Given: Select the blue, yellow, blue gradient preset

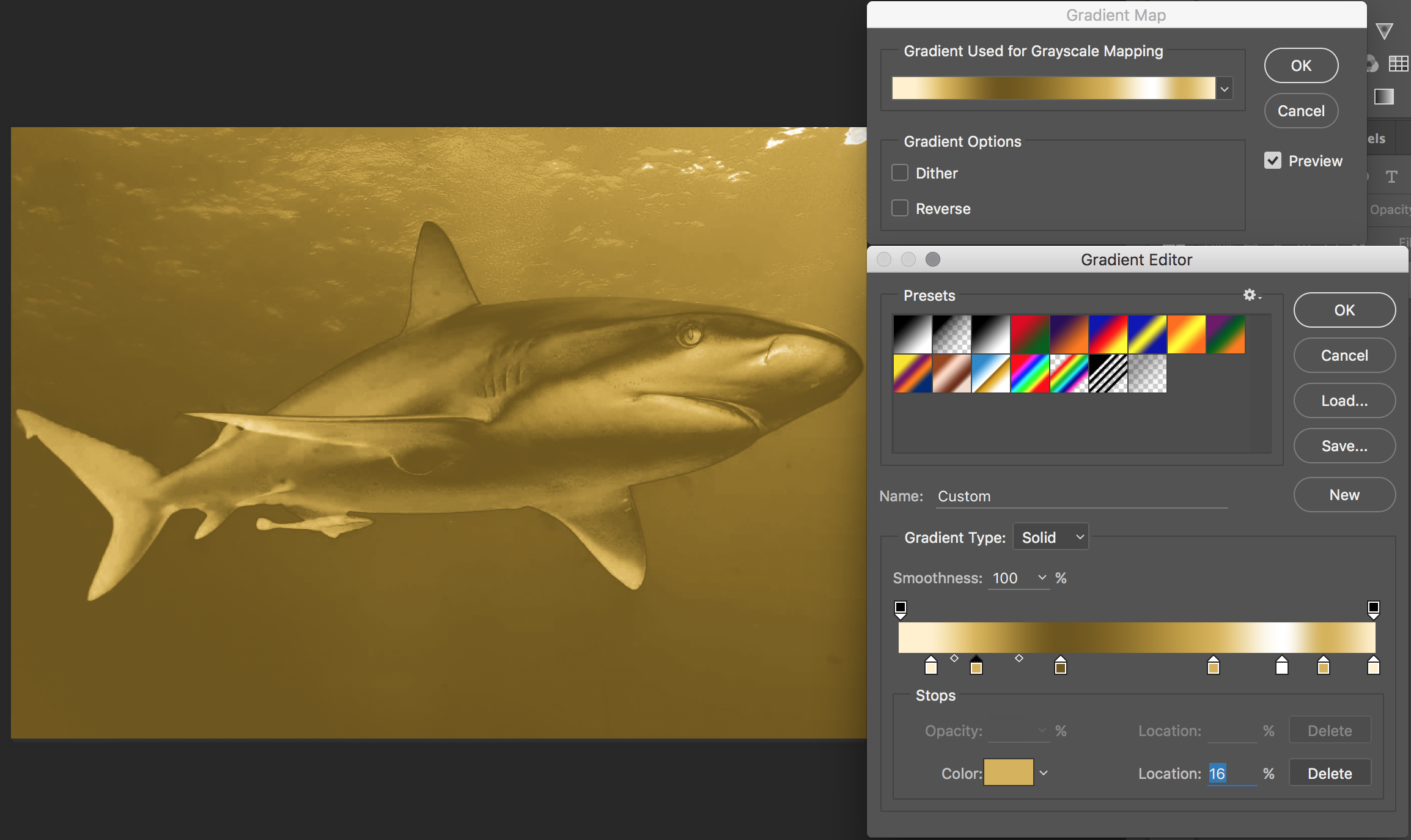Looking at the screenshot, I should 1148,334.
